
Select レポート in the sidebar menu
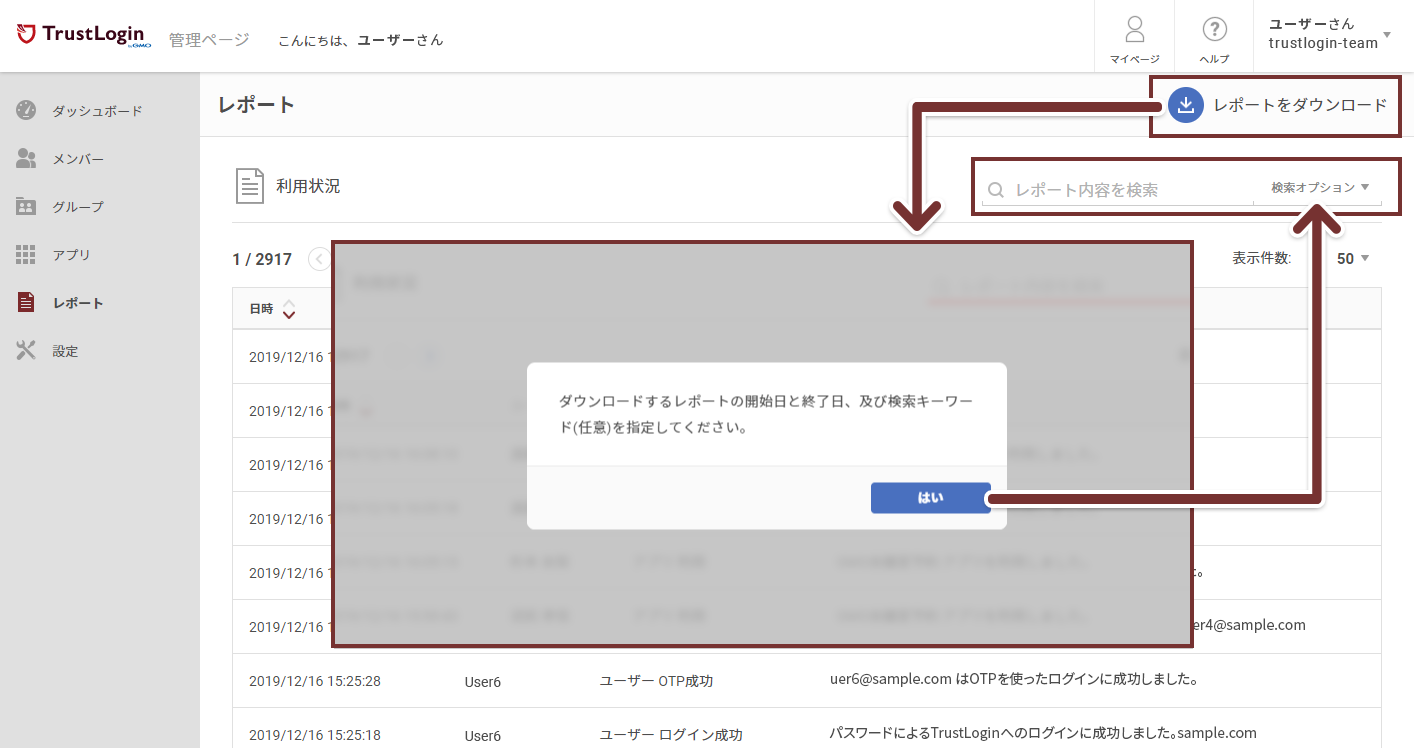coord(78,303)
